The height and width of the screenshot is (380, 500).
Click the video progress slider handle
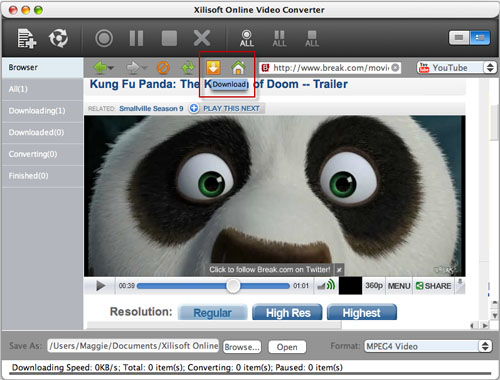[x=233, y=286]
